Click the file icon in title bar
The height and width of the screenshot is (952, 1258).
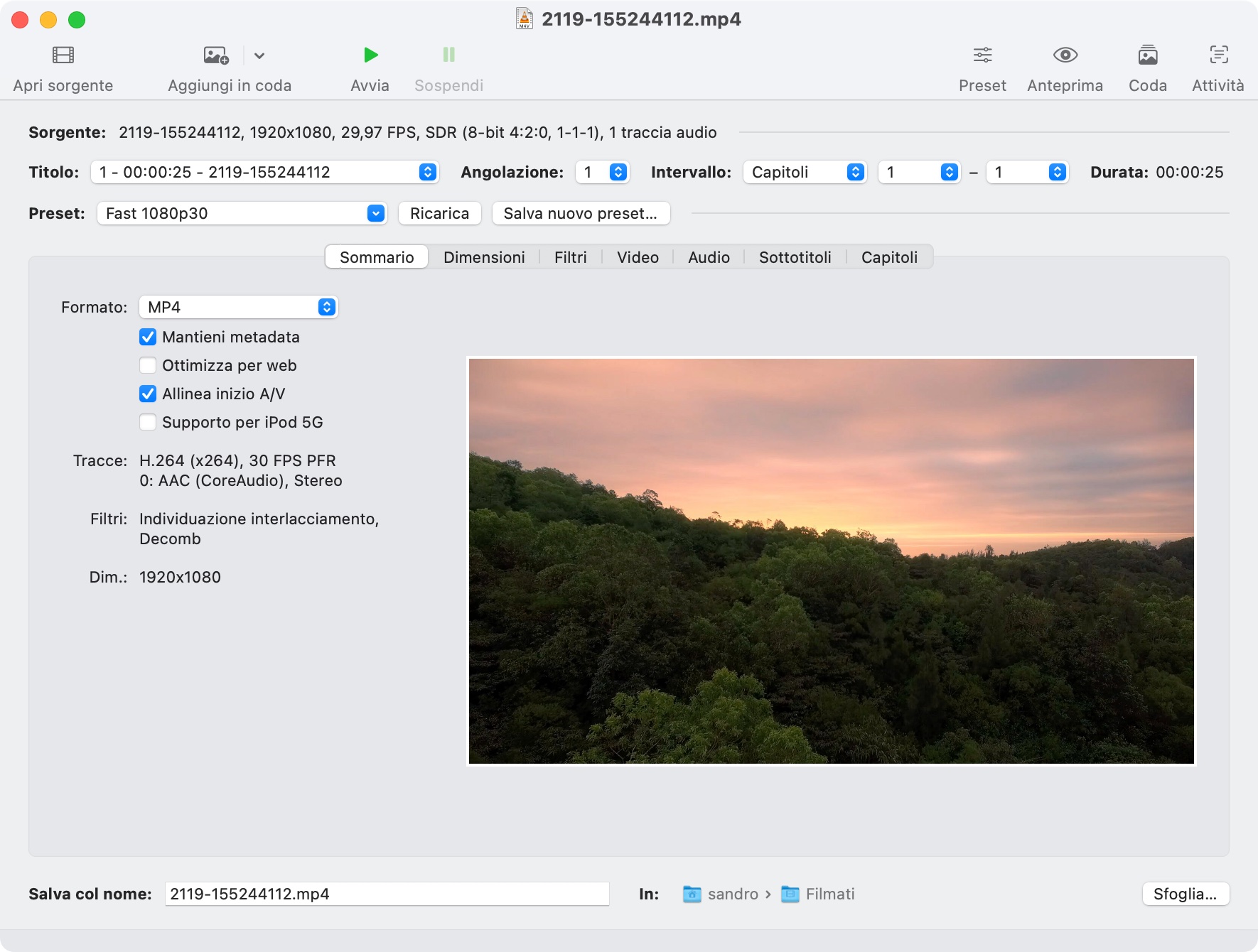pos(525,19)
